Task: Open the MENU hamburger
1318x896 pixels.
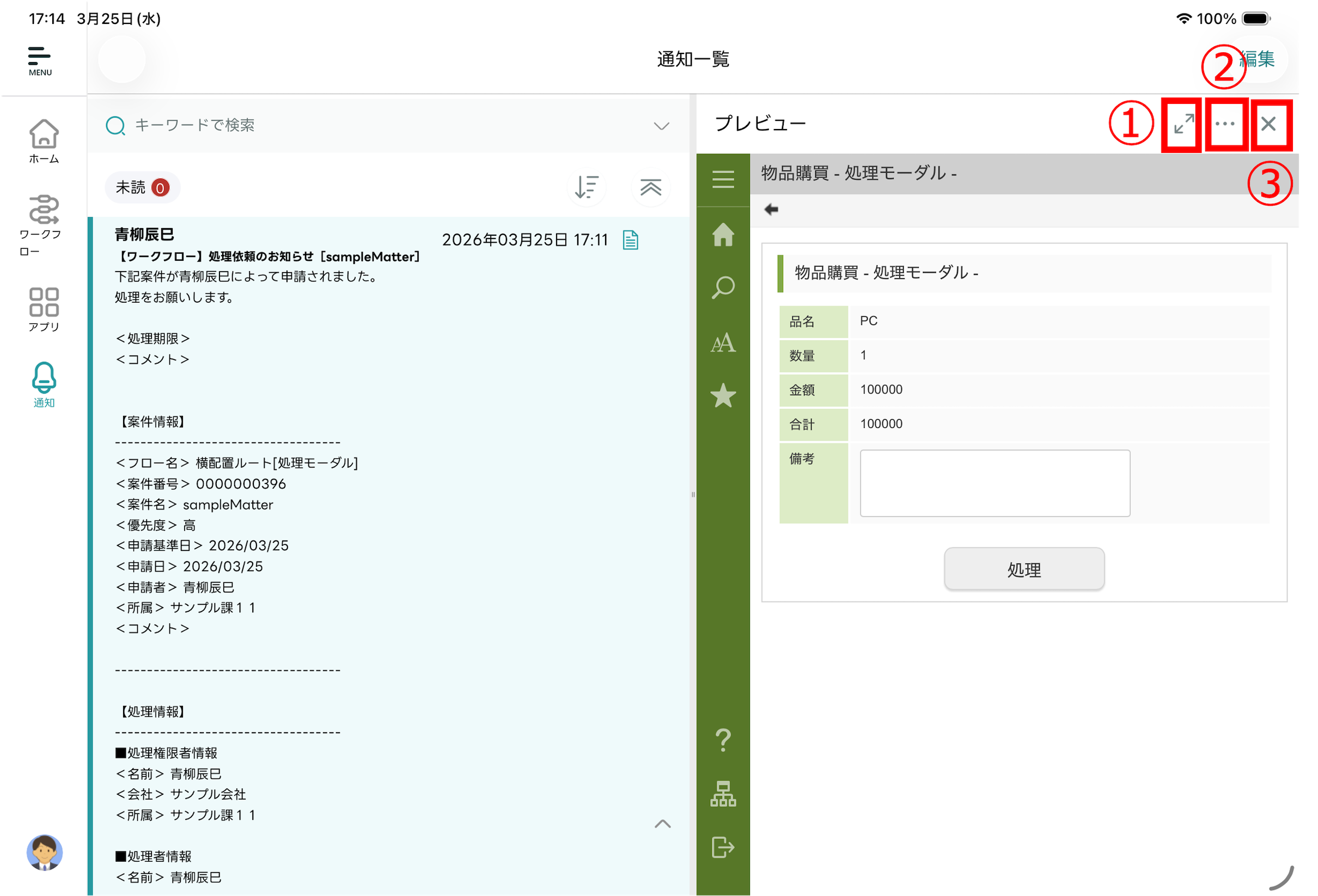Action: (x=39, y=56)
